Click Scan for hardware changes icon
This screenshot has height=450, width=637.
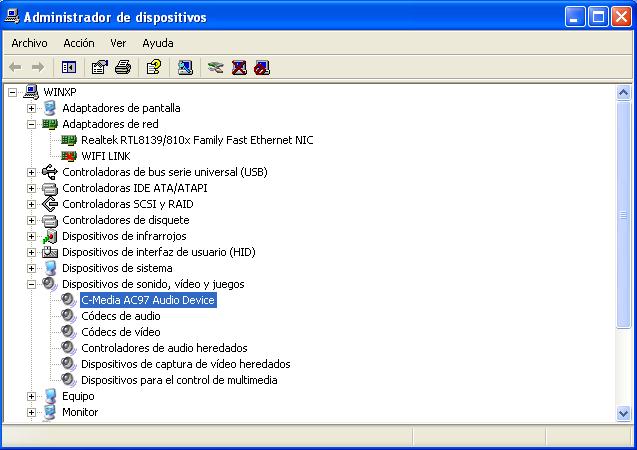(x=185, y=67)
